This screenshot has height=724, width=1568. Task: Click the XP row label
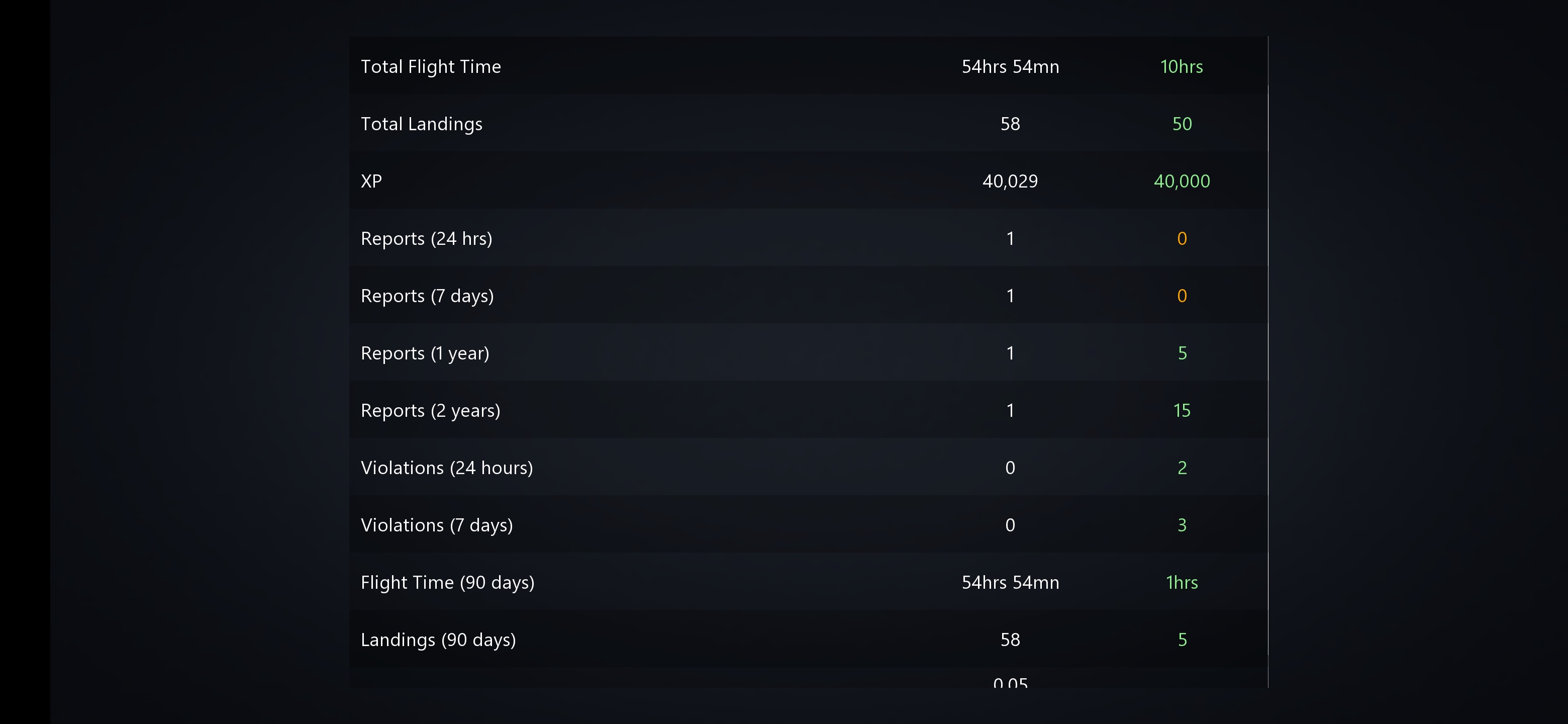371,181
